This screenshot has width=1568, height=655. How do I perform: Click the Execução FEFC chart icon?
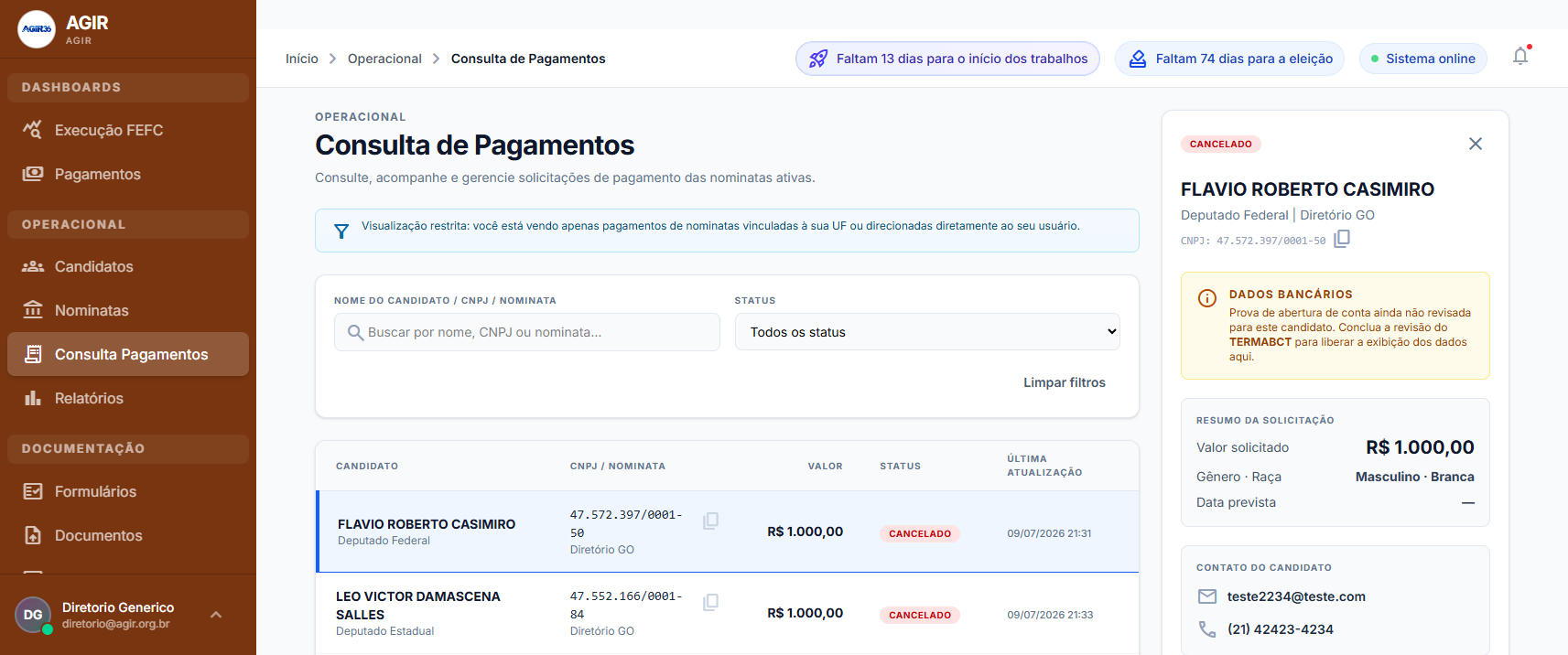pos(33,130)
